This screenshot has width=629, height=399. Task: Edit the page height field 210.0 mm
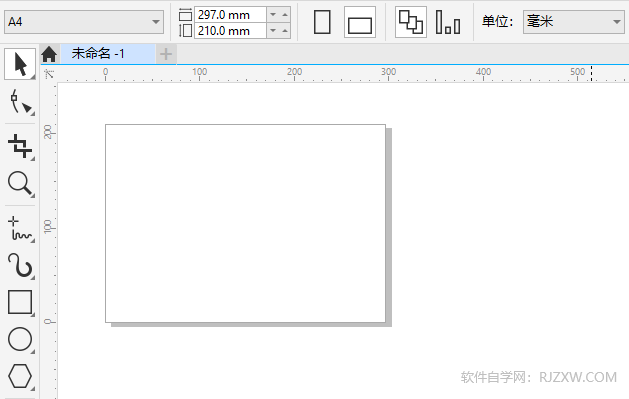tap(230, 31)
